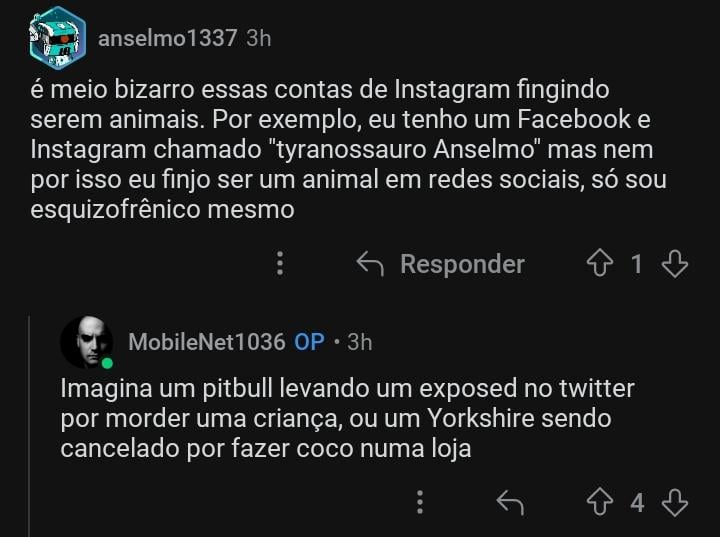Downvote the anselmo1337 comment

tap(675, 264)
